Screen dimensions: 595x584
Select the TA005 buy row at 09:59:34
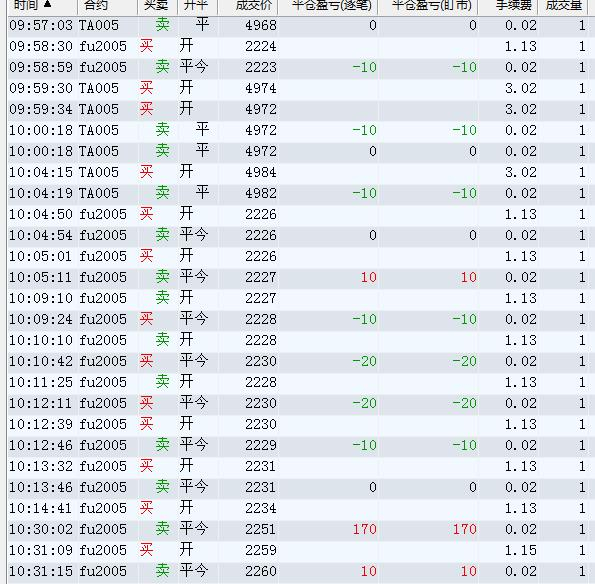tap(298, 109)
